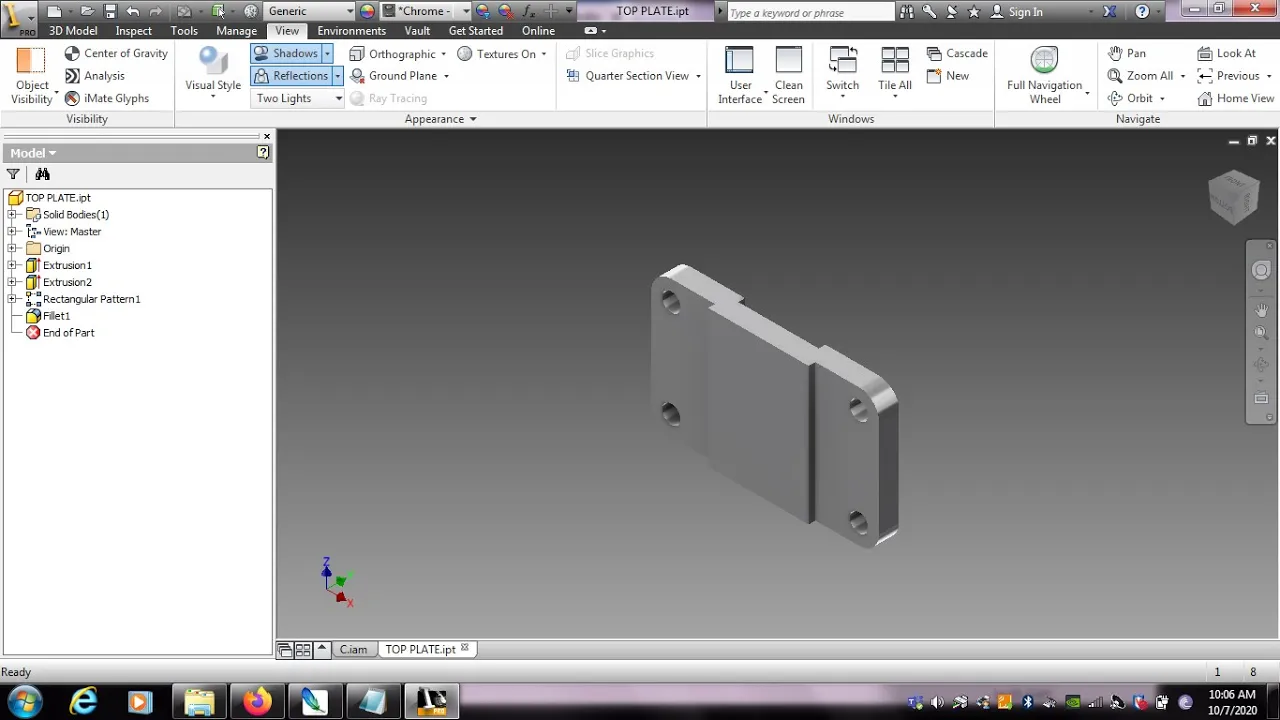Open the Vault ribbon tab

coord(417,30)
